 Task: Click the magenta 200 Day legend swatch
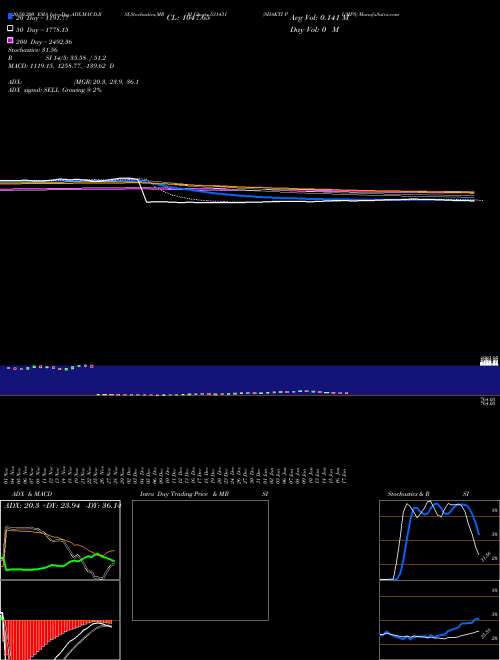(11, 41)
